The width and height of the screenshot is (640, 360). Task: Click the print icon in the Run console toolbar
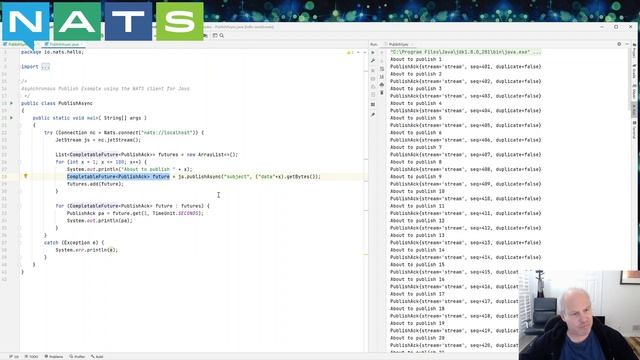click(382, 84)
